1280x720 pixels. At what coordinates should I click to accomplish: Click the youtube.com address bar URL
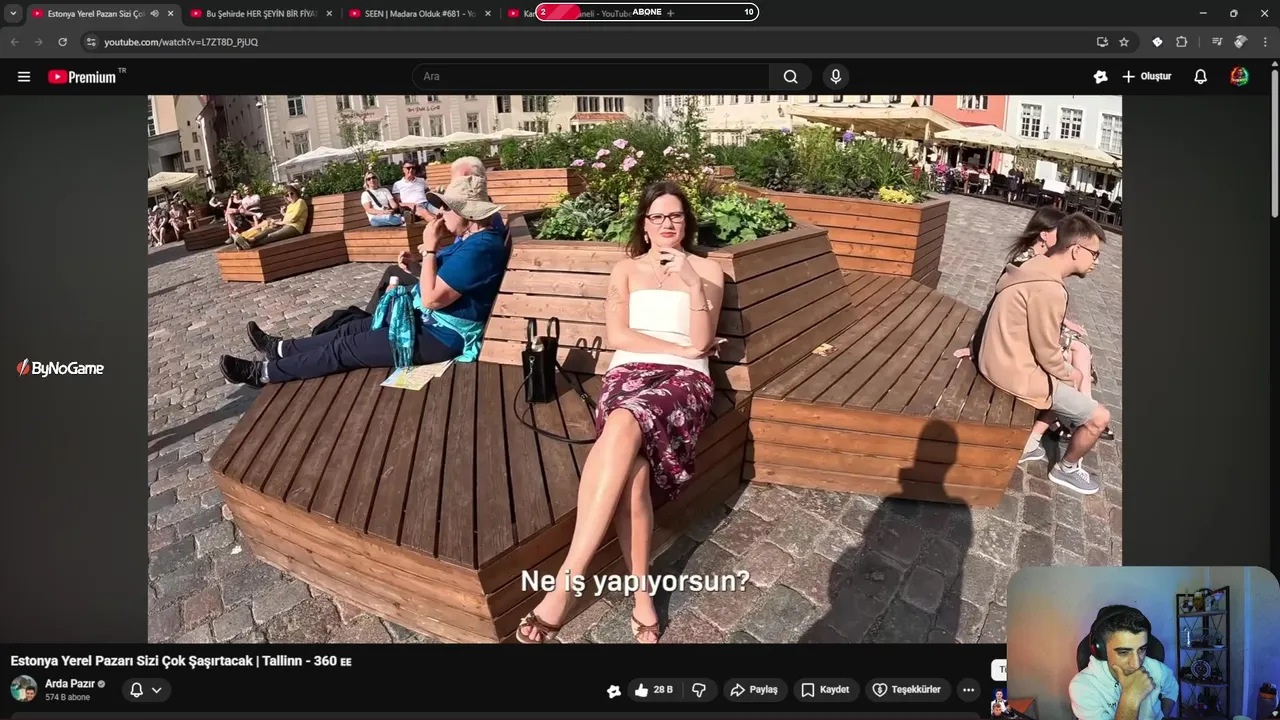pos(181,42)
